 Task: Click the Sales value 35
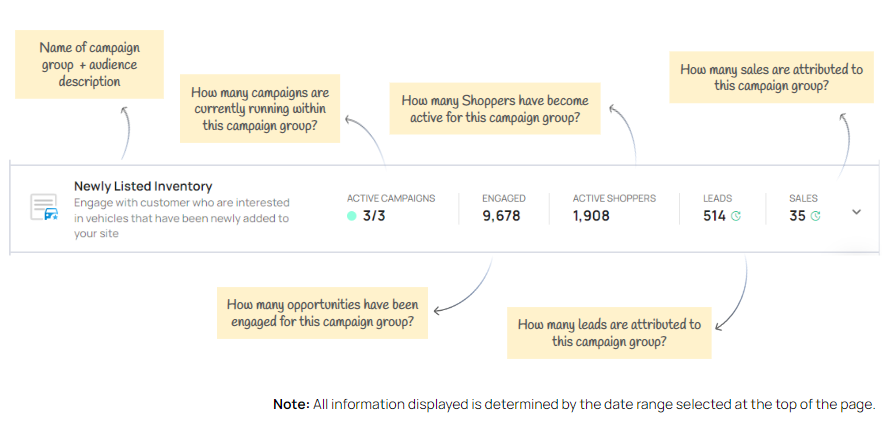point(797,216)
